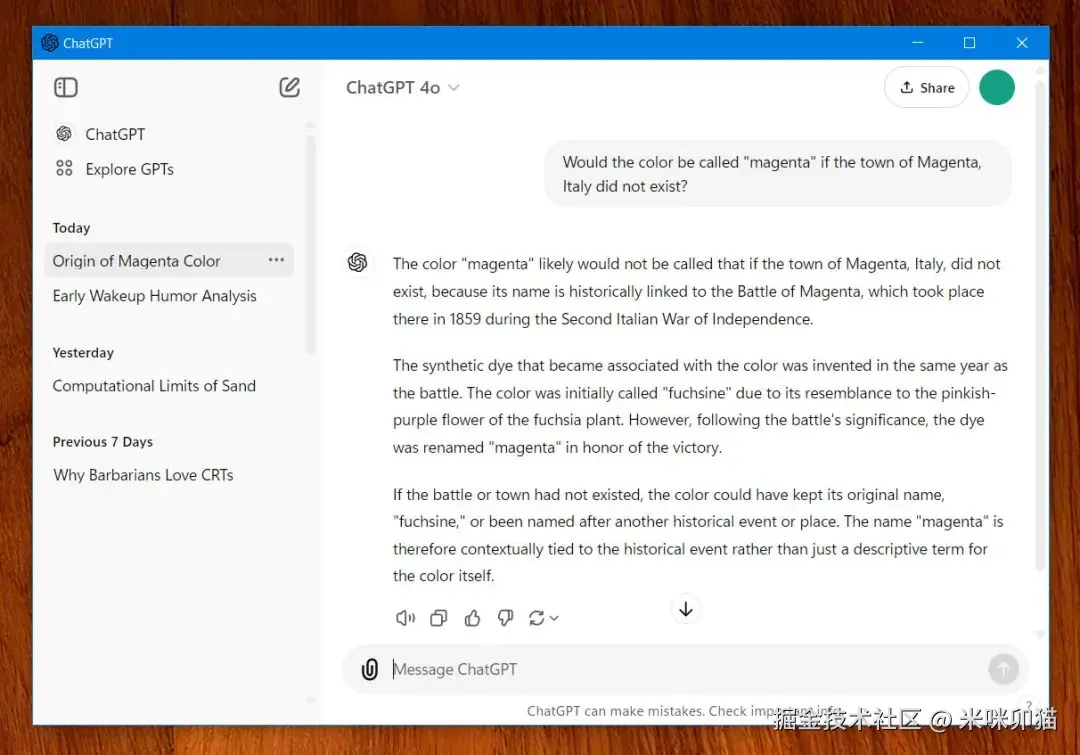This screenshot has height=755, width=1080.
Task: Click the Today section heading
Action: [71, 228]
